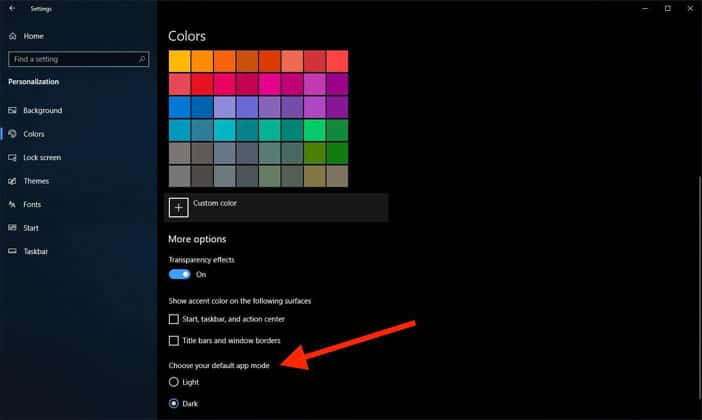The height and width of the screenshot is (420, 702).
Task: Click the back arrow in Settings
Action: tap(12, 8)
